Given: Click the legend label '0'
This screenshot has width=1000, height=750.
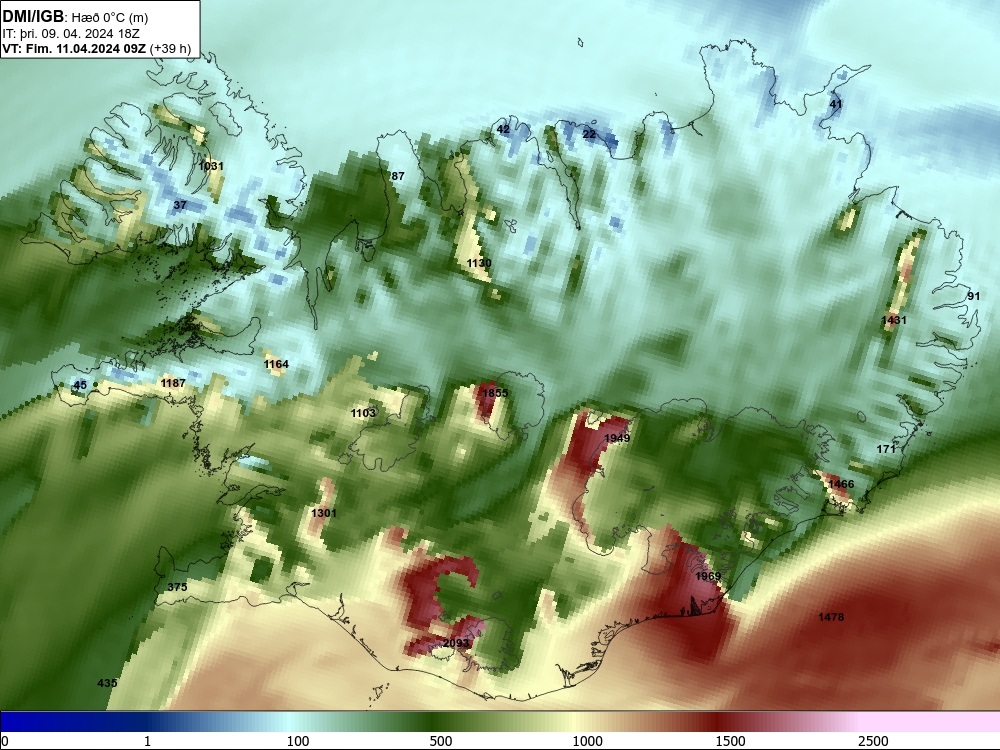Looking at the screenshot, I should point(5,740).
